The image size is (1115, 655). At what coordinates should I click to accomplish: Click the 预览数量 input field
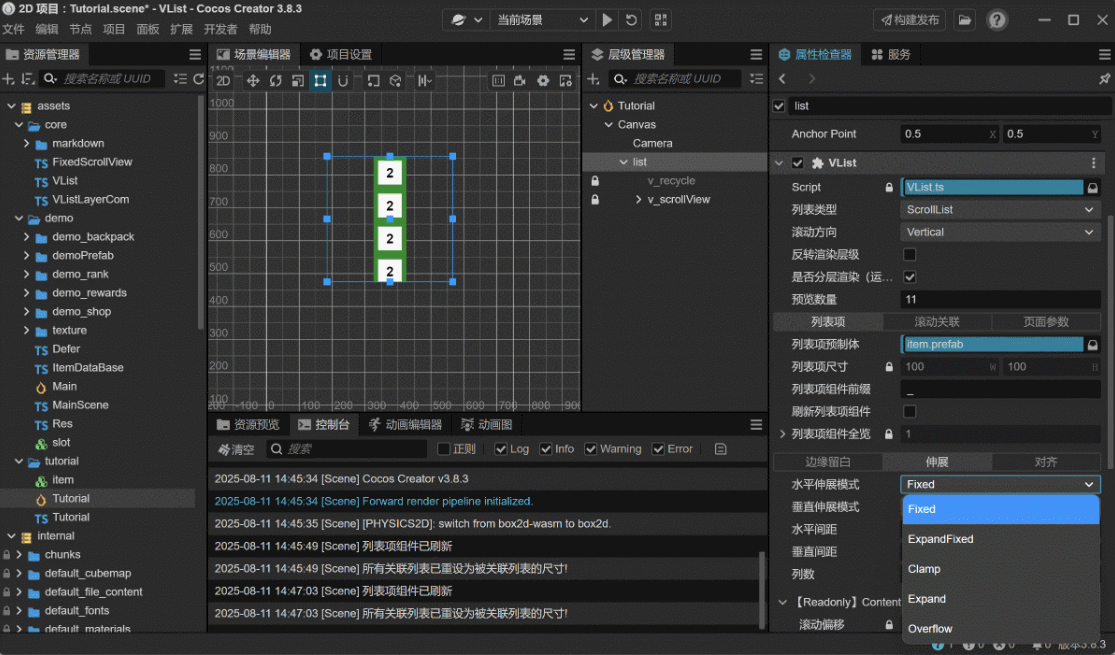1000,299
